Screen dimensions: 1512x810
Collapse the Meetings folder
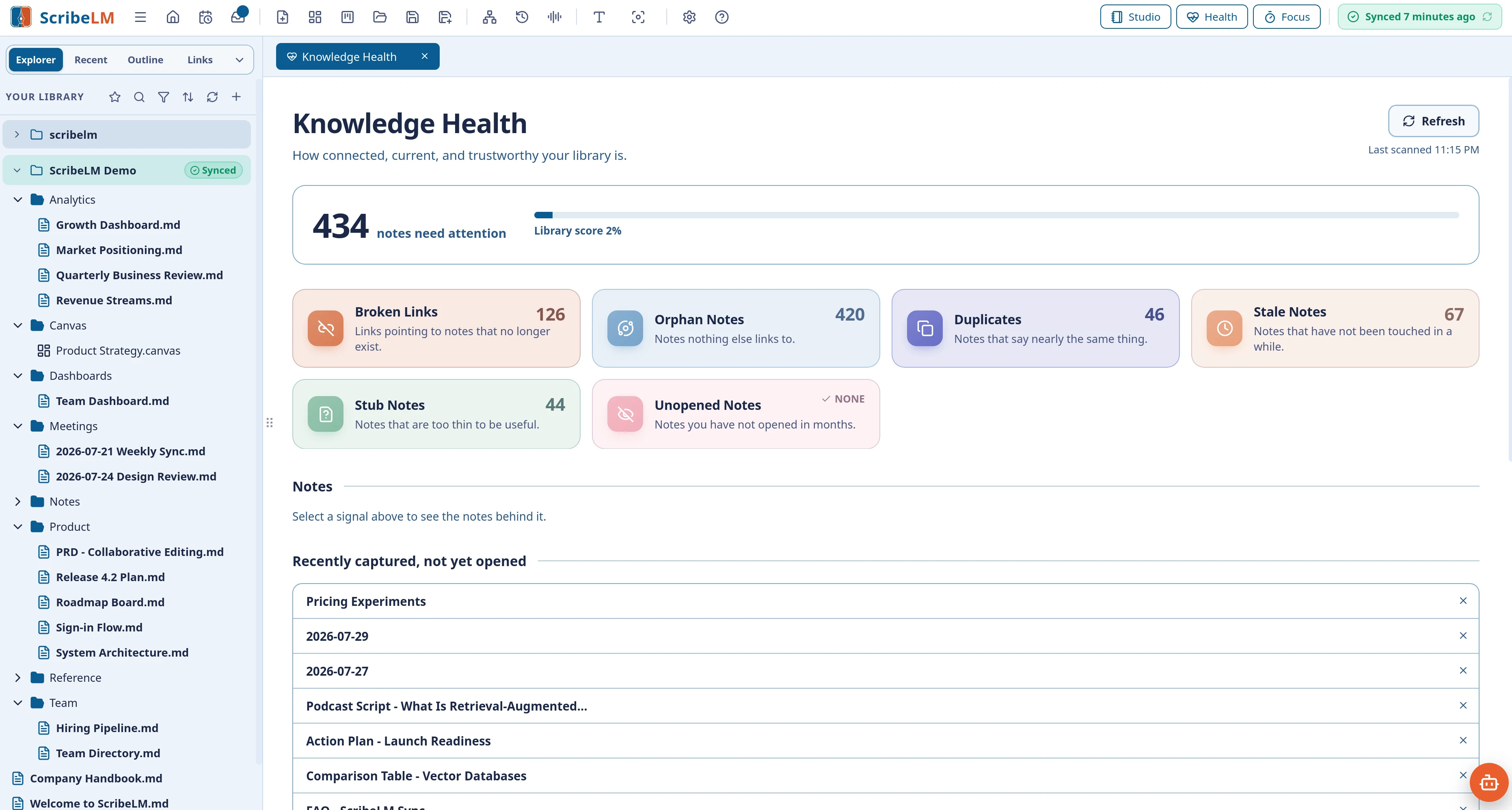click(17, 427)
